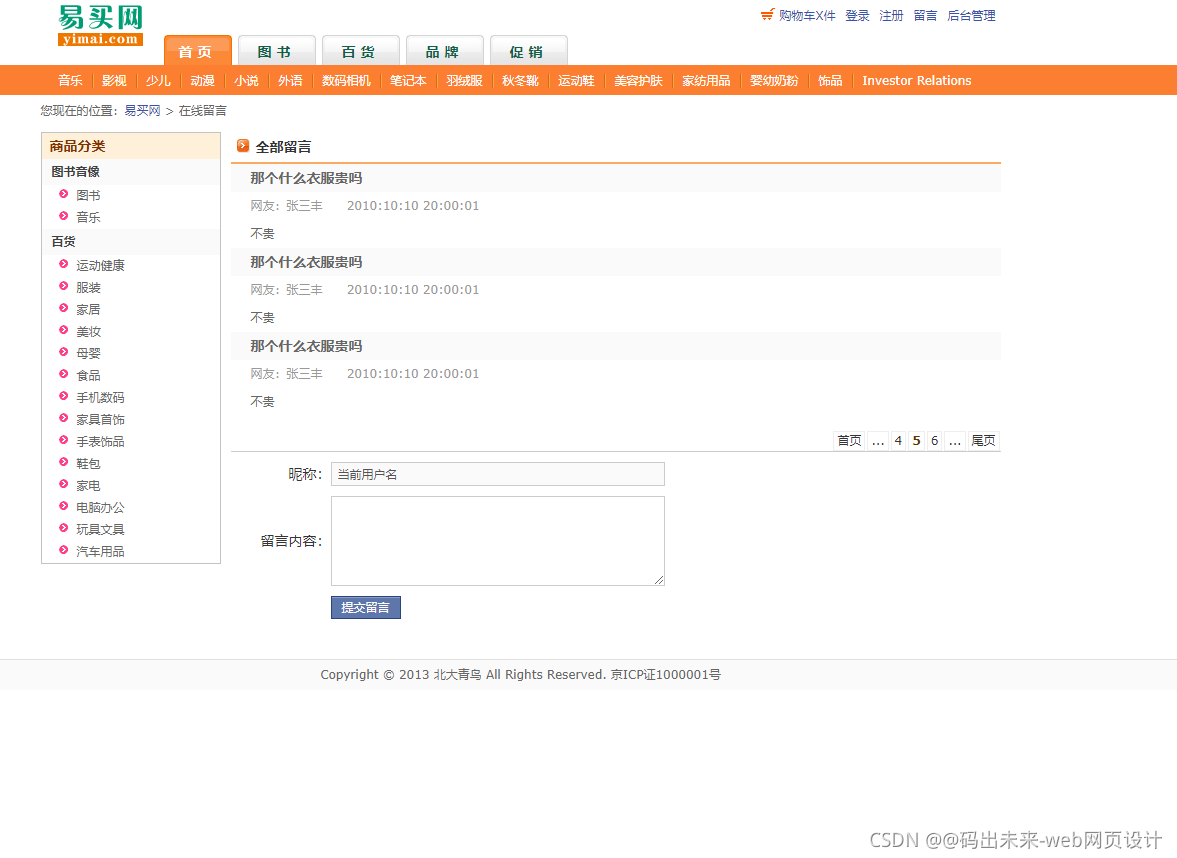The height and width of the screenshot is (858, 1177).
Task: Click the 昵称 input field
Action: point(498,474)
